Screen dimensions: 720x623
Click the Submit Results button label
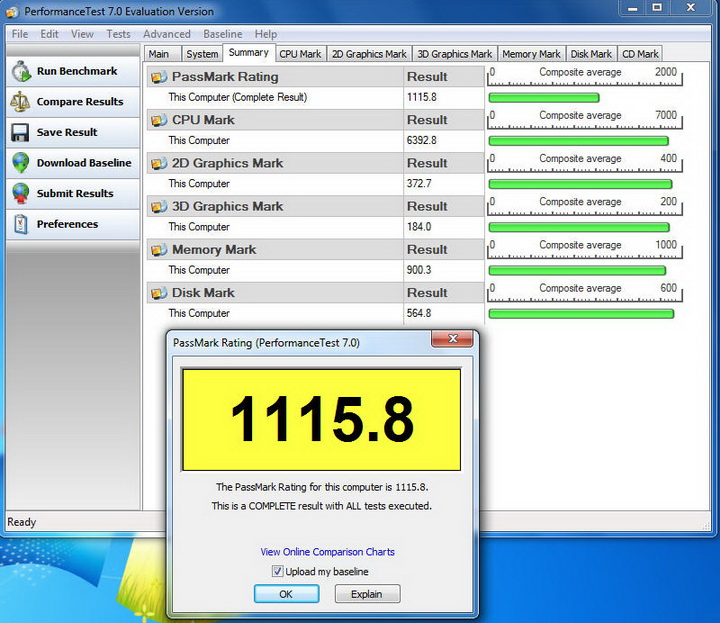click(75, 193)
